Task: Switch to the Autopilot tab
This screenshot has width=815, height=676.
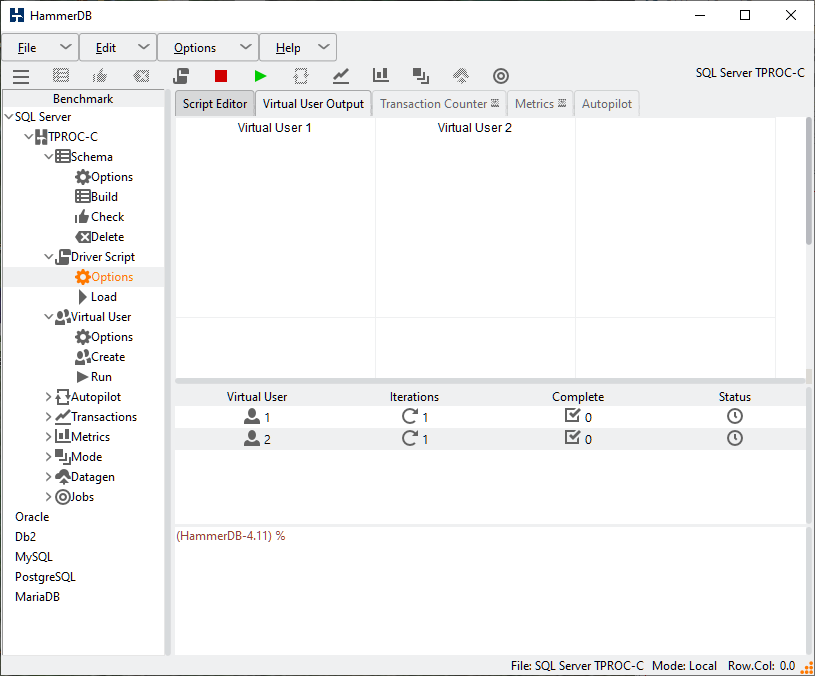Action: pos(607,104)
